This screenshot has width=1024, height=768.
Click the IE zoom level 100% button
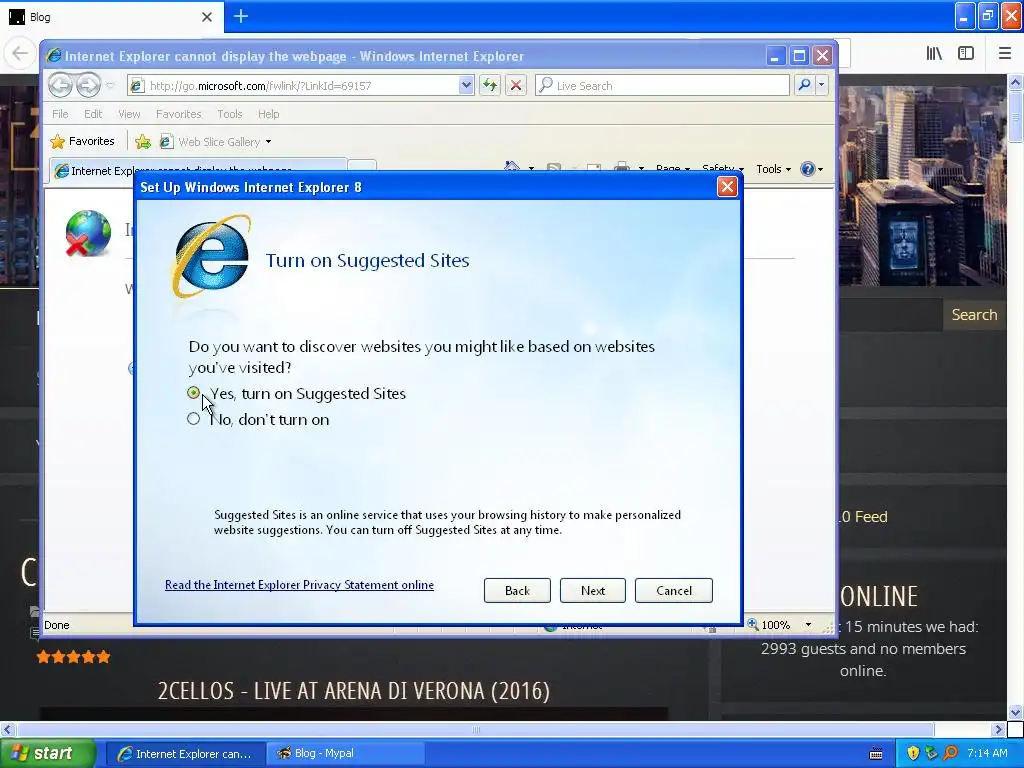click(769, 624)
